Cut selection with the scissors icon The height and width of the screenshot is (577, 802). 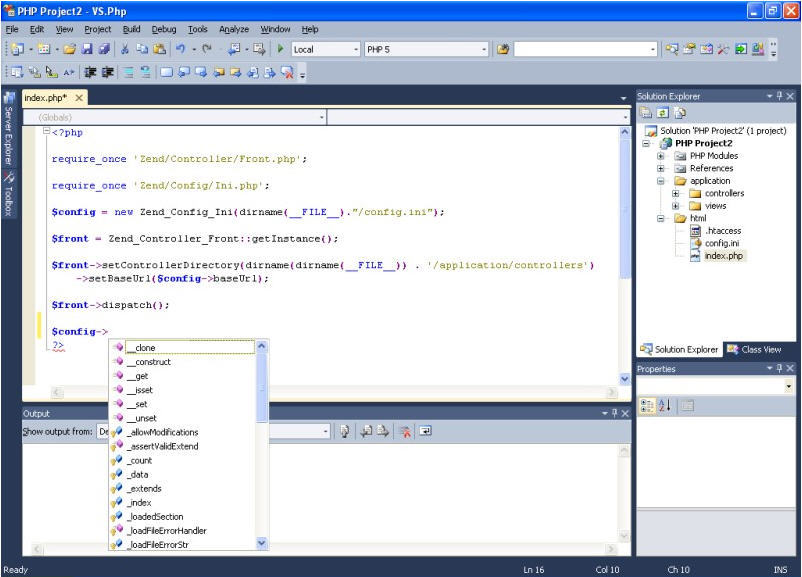(124, 49)
